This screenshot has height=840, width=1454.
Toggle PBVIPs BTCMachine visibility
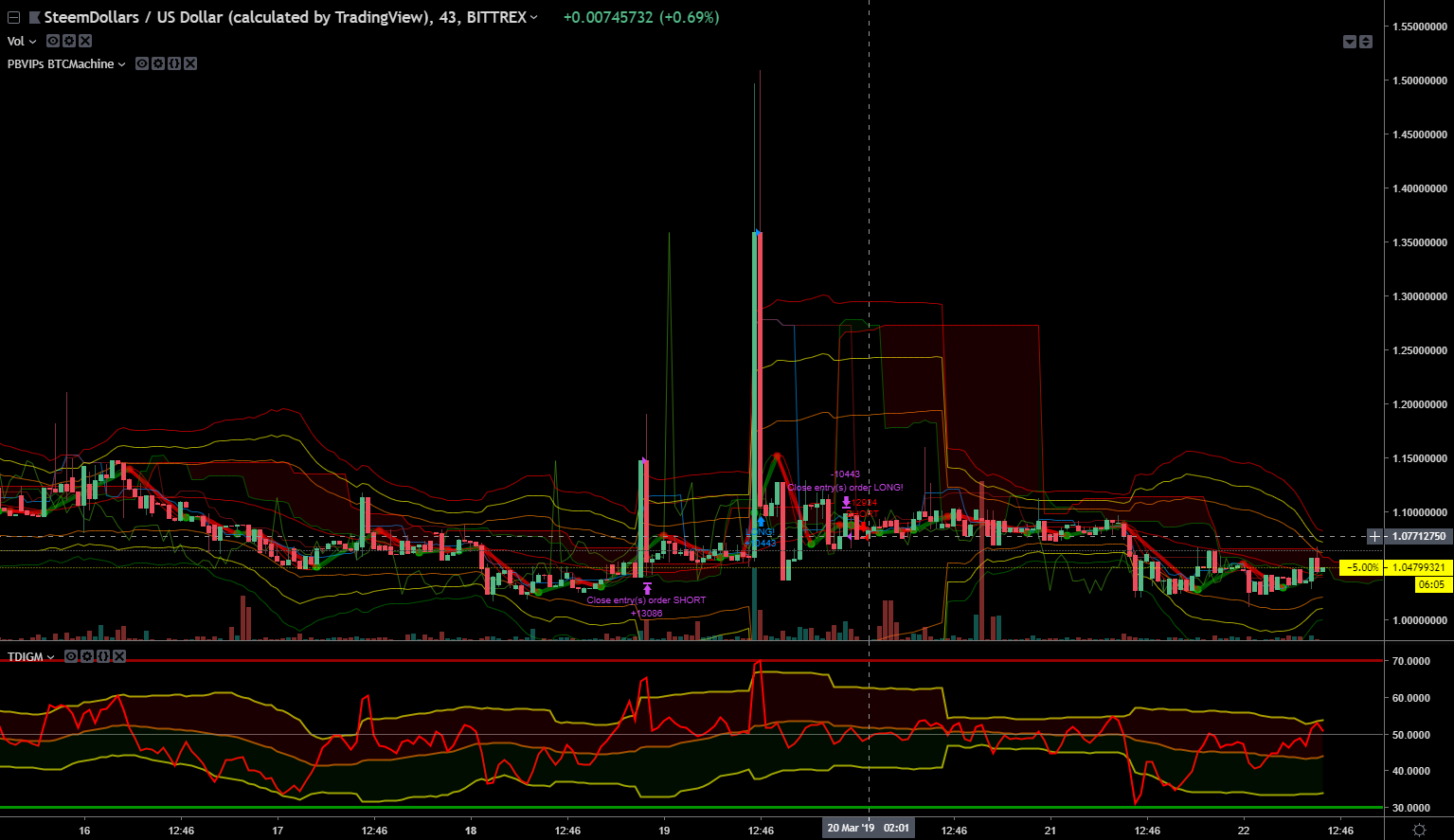(x=142, y=64)
